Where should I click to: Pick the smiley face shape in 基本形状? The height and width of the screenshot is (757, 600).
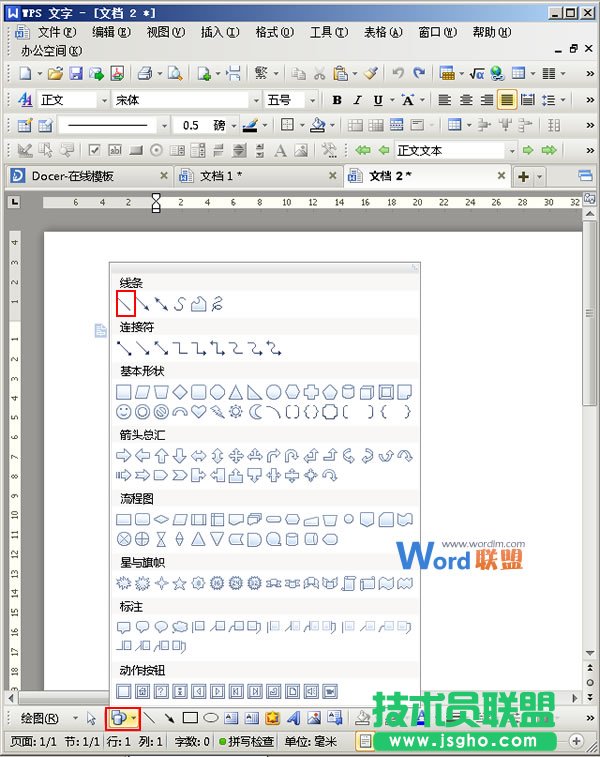click(124, 411)
